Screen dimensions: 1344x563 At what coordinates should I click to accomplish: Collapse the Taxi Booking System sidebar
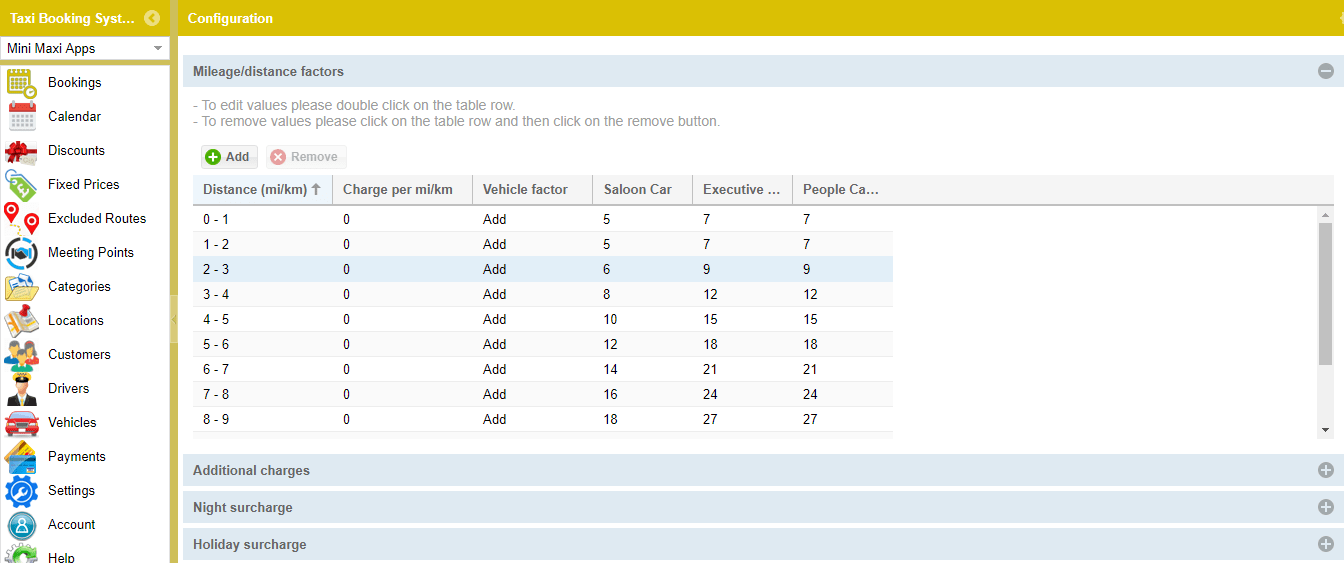pyautogui.click(x=152, y=18)
